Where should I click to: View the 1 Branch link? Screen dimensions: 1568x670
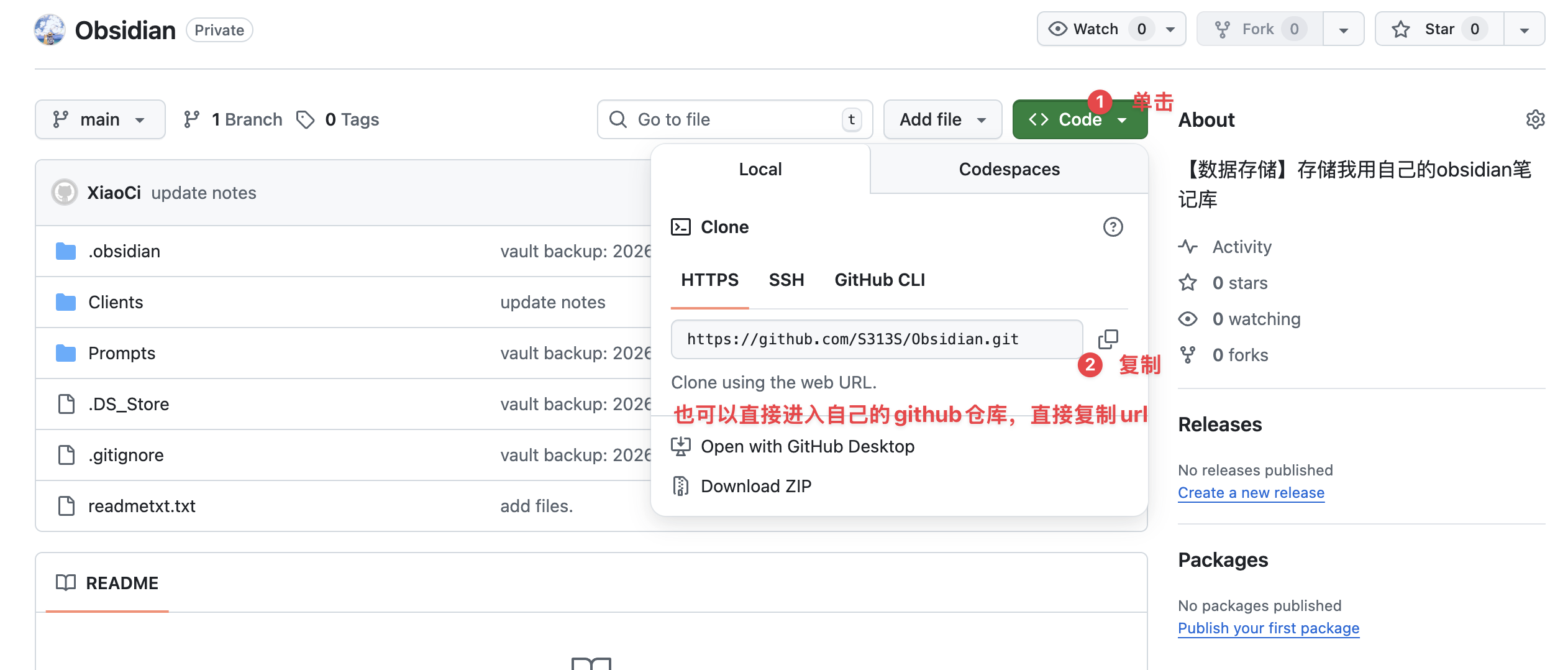[x=233, y=119]
